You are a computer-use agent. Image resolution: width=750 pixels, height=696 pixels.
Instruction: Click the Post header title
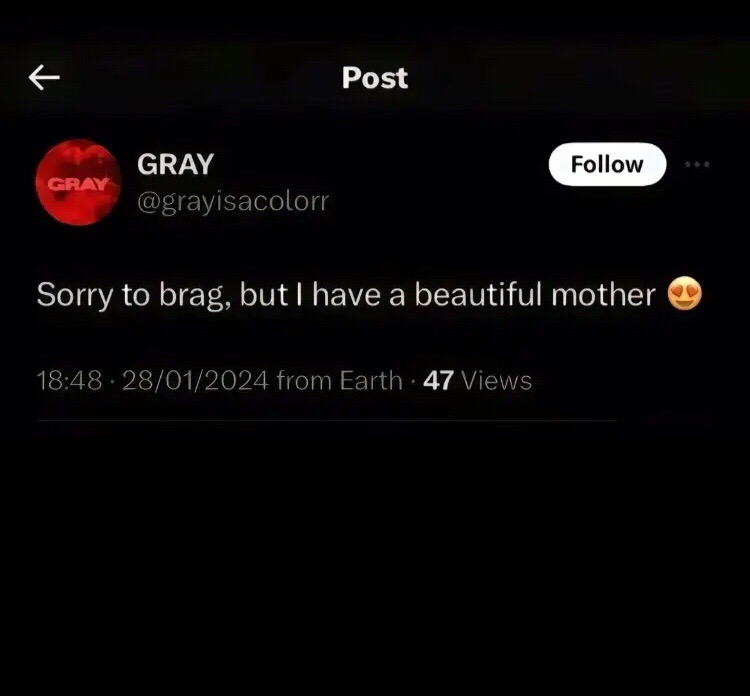(375, 77)
